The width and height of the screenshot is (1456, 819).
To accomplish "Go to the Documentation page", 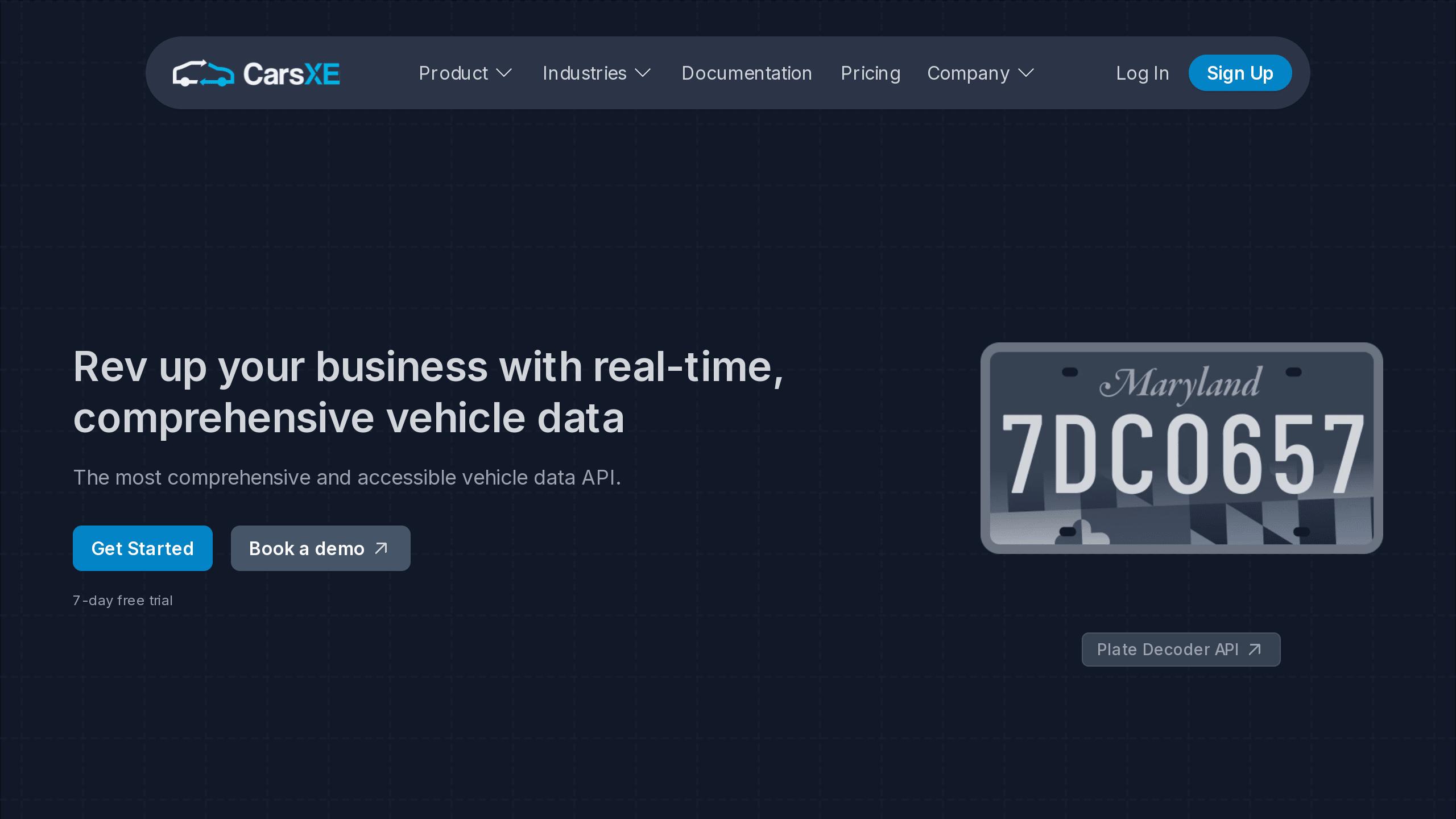I will [x=746, y=73].
